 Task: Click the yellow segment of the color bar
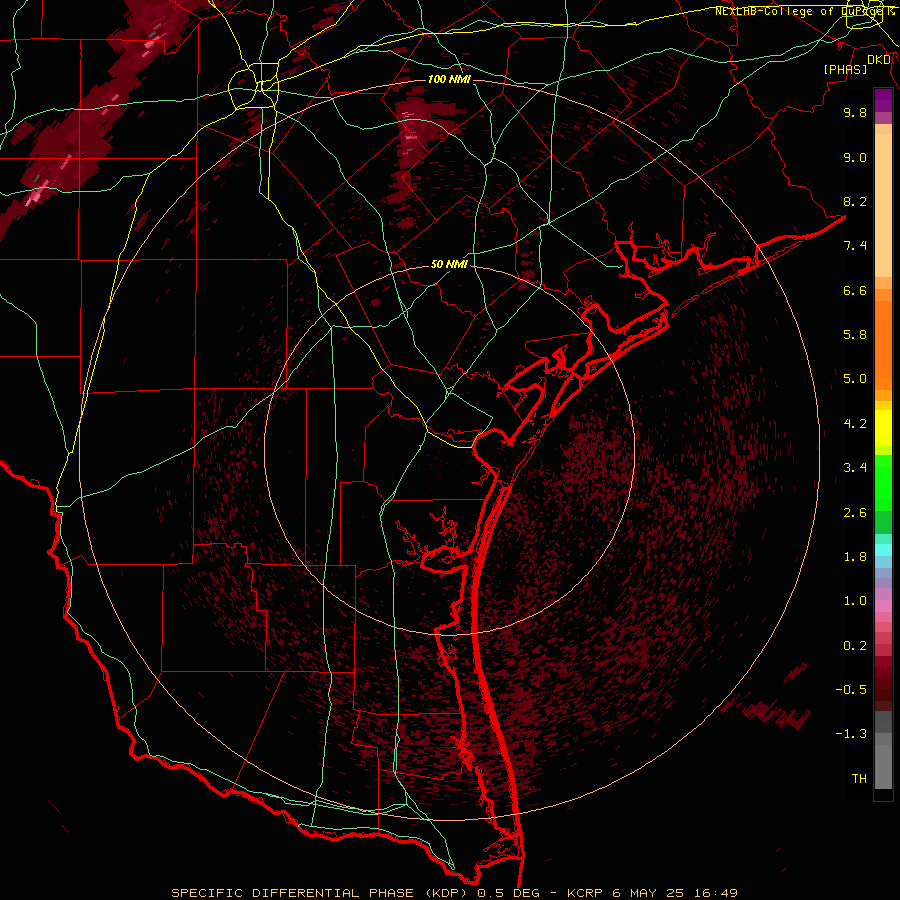pyautogui.click(x=883, y=428)
